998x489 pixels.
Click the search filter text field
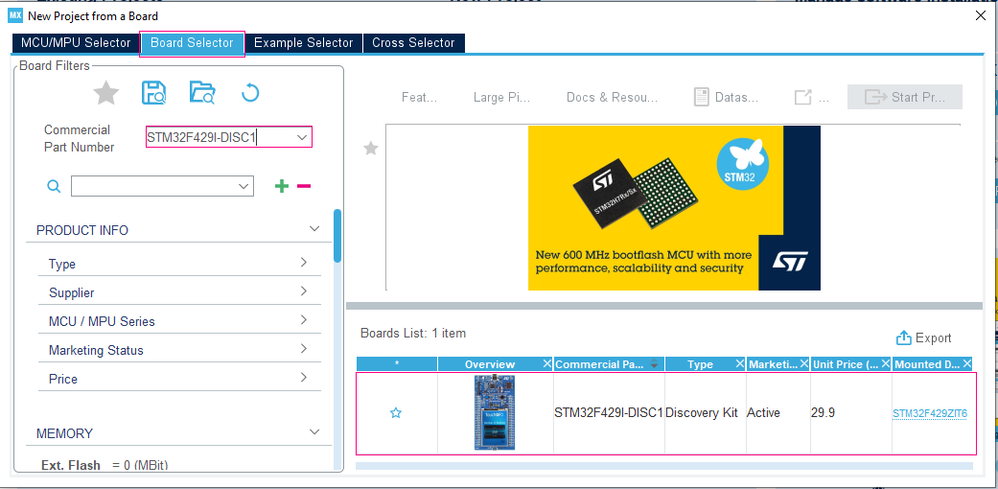point(153,186)
